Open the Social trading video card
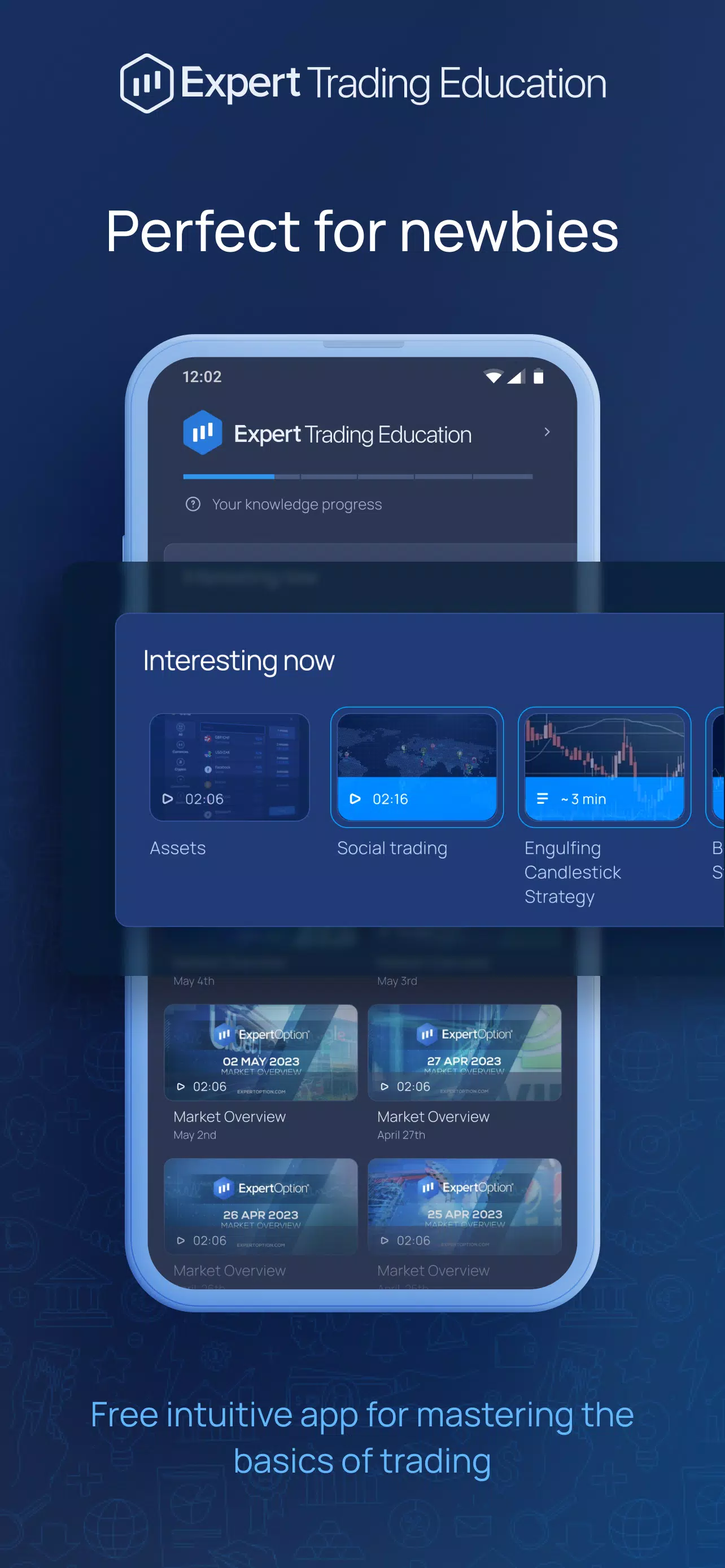This screenshot has width=725, height=1568. [417, 767]
